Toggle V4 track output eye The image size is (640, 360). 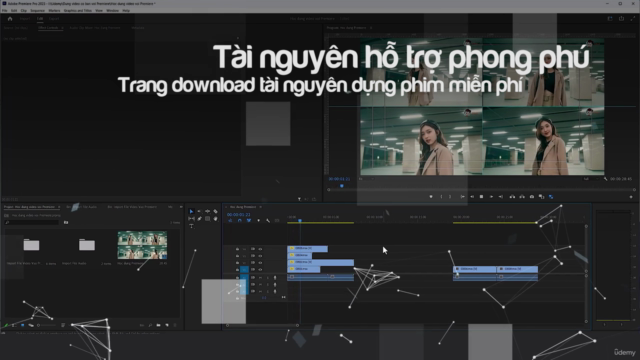(x=260, y=249)
